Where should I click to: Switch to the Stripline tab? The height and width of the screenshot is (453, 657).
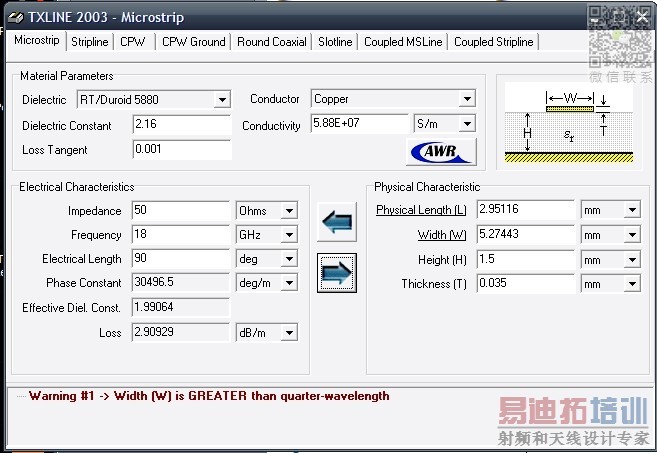90,42
